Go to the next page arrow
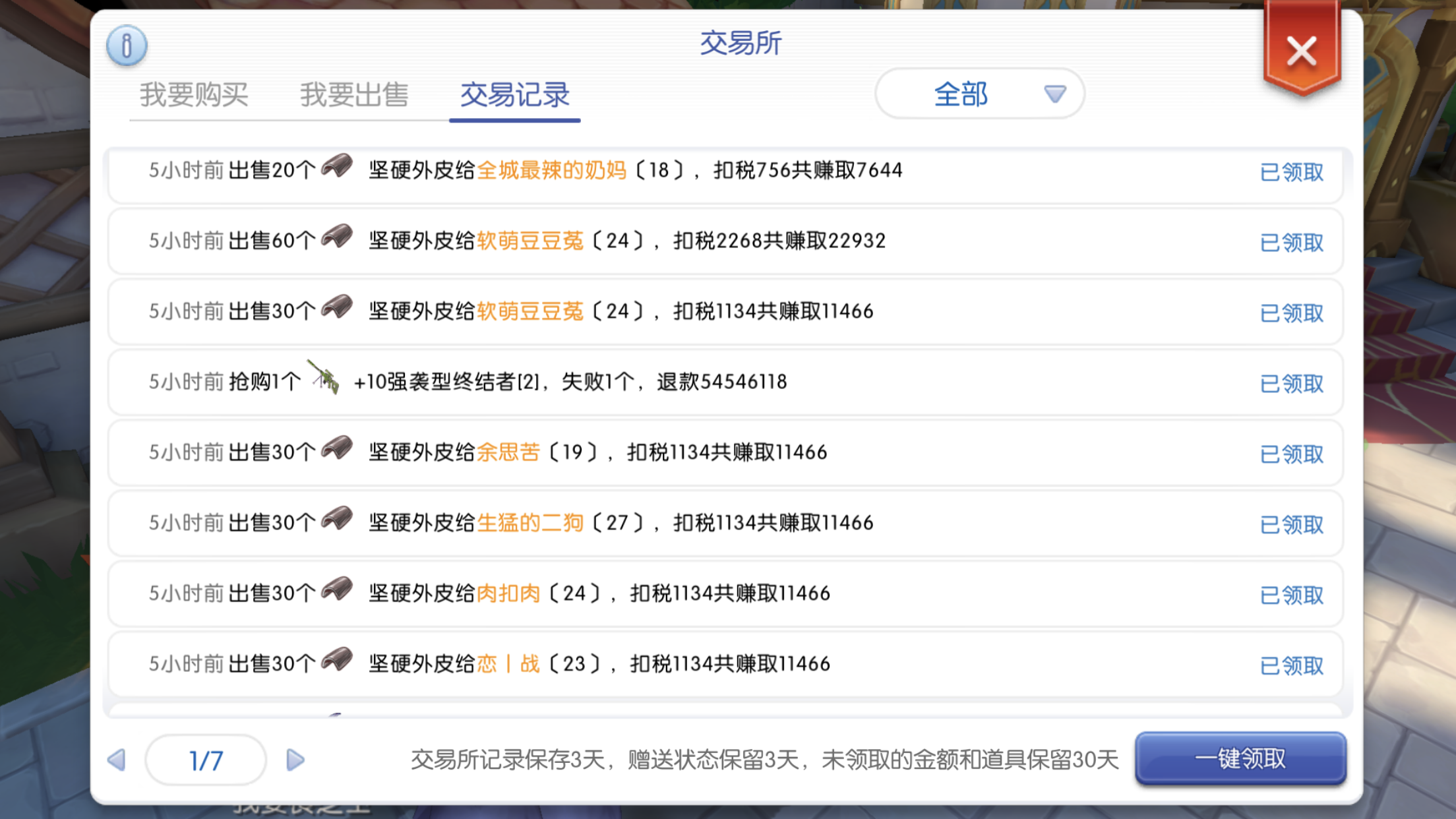The height and width of the screenshot is (819, 1456). tap(295, 760)
